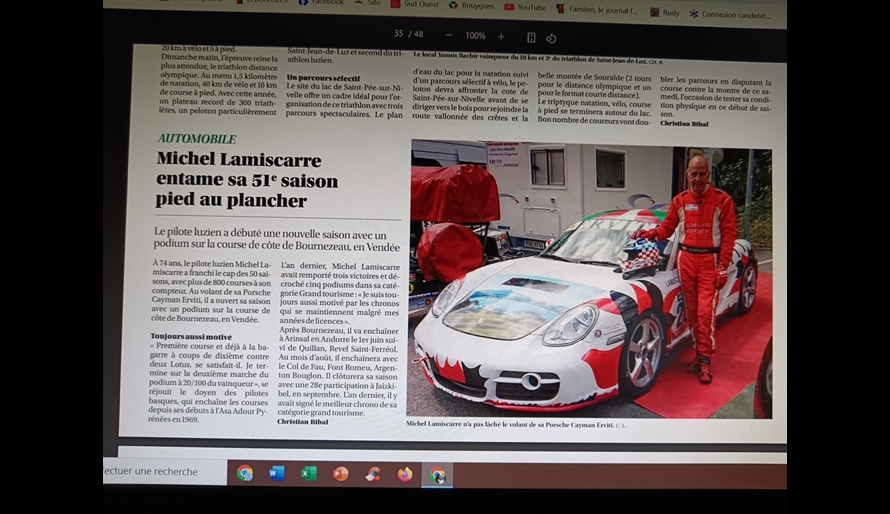
Task: Open CCleaner icon in the taskbar
Action: click(373, 474)
